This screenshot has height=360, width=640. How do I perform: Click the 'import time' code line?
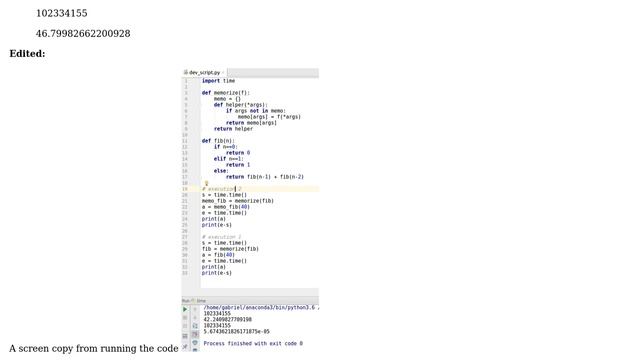218,81
